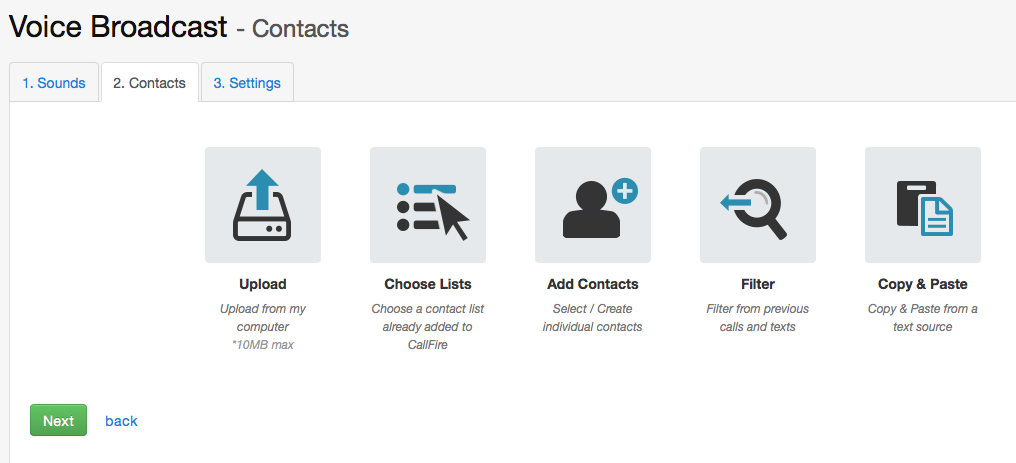The width and height of the screenshot is (1016, 463).
Task: Click the Upload label text
Action: pyautogui.click(x=262, y=284)
